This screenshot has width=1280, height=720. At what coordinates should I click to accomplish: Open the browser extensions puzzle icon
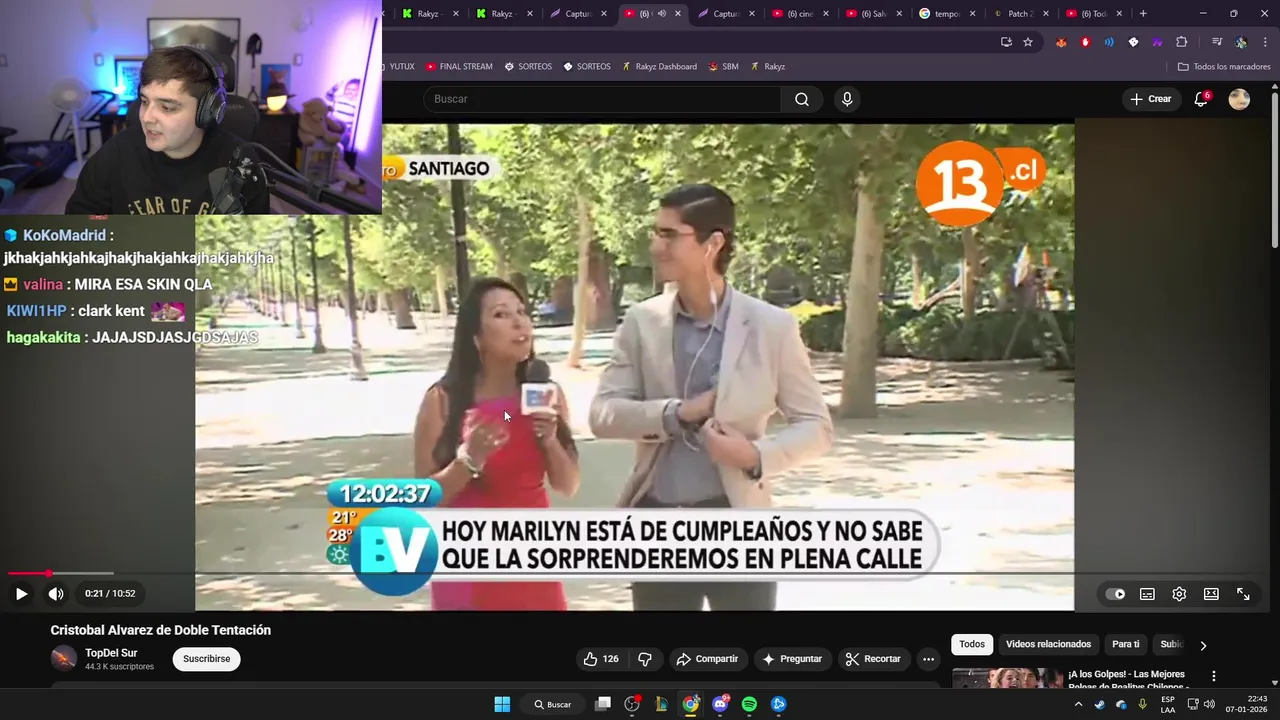[1181, 42]
